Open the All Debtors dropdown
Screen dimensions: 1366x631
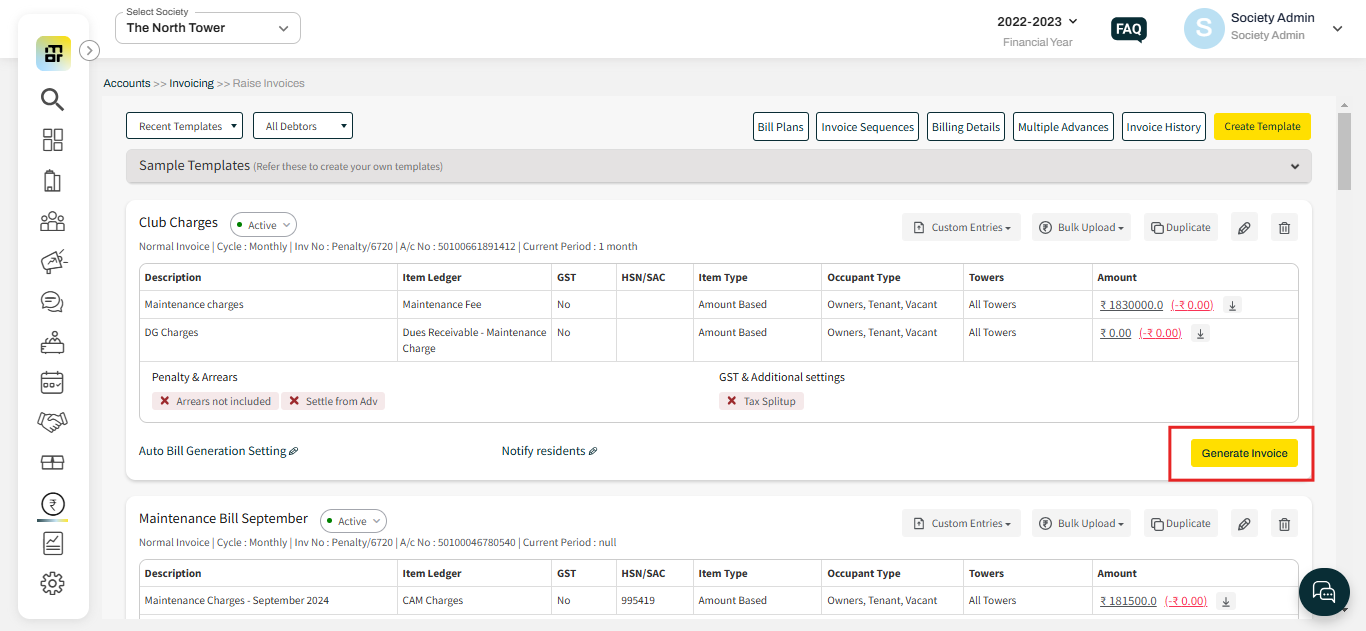click(303, 126)
